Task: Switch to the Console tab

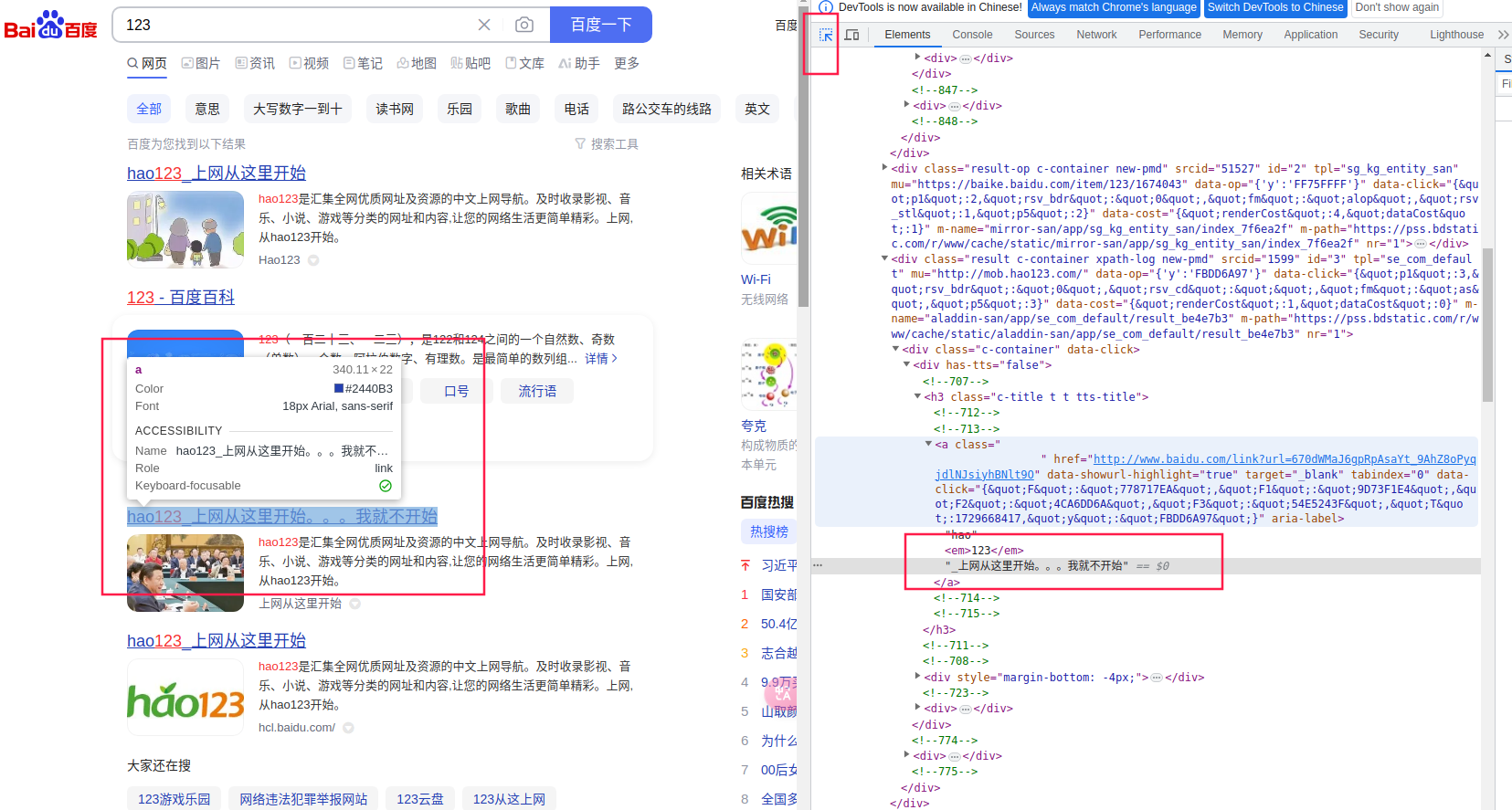Action: click(972, 35)
